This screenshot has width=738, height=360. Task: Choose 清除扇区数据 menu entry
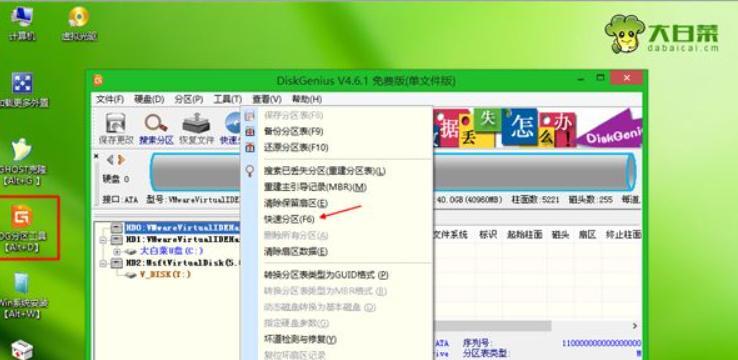tap(296, 252)
